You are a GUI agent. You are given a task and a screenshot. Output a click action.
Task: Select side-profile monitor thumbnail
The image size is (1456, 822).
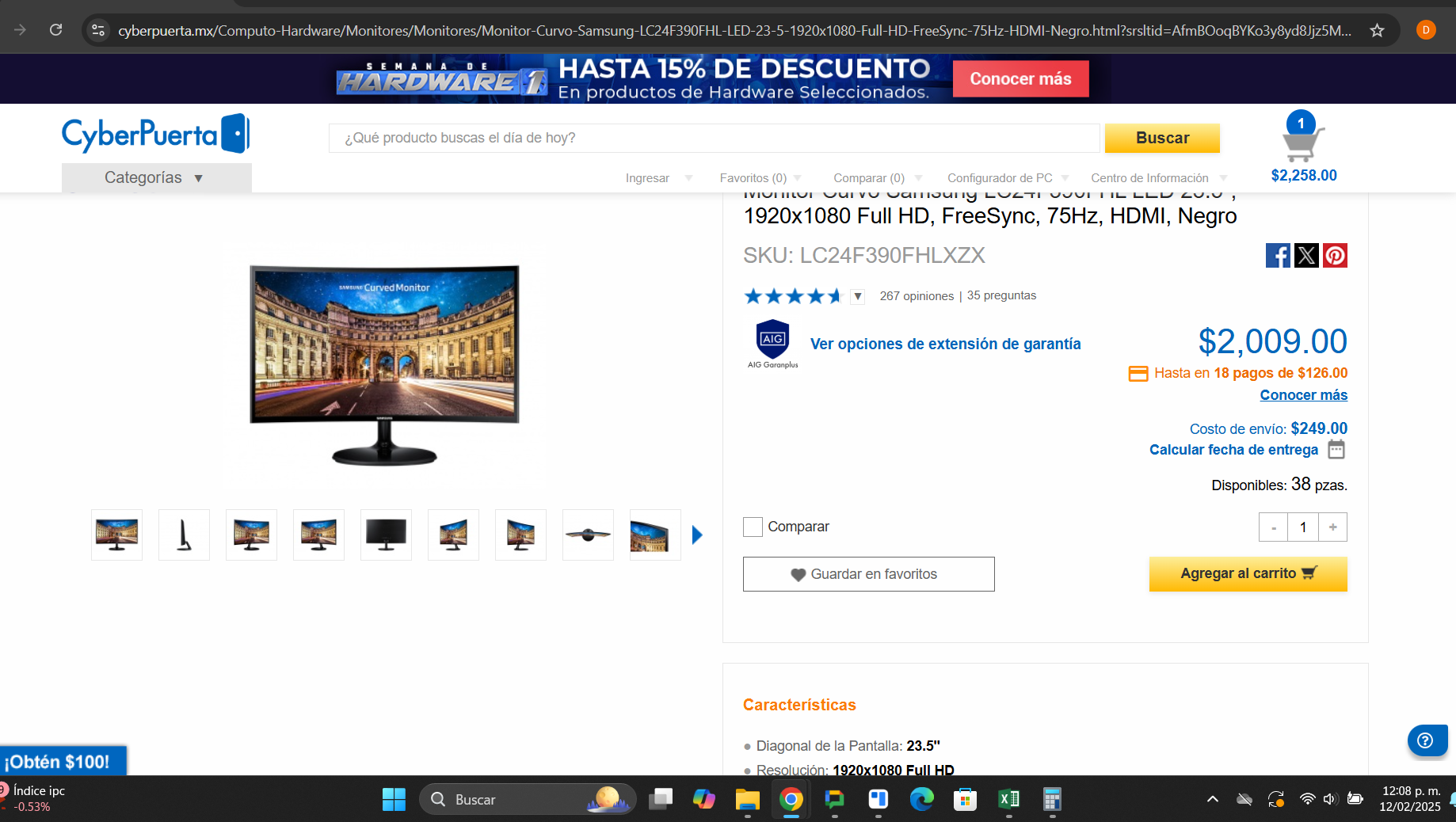coord(184,535)
